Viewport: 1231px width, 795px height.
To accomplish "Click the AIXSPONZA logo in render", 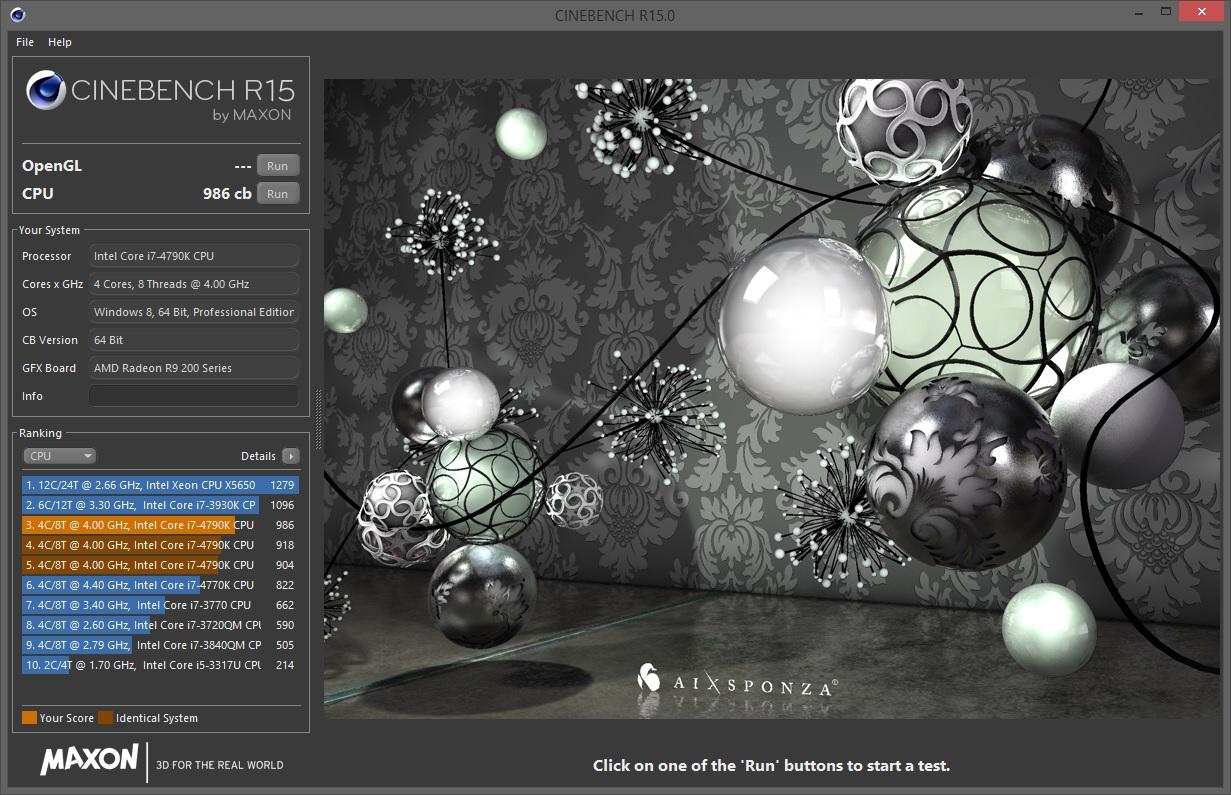I will pos(737,682).
